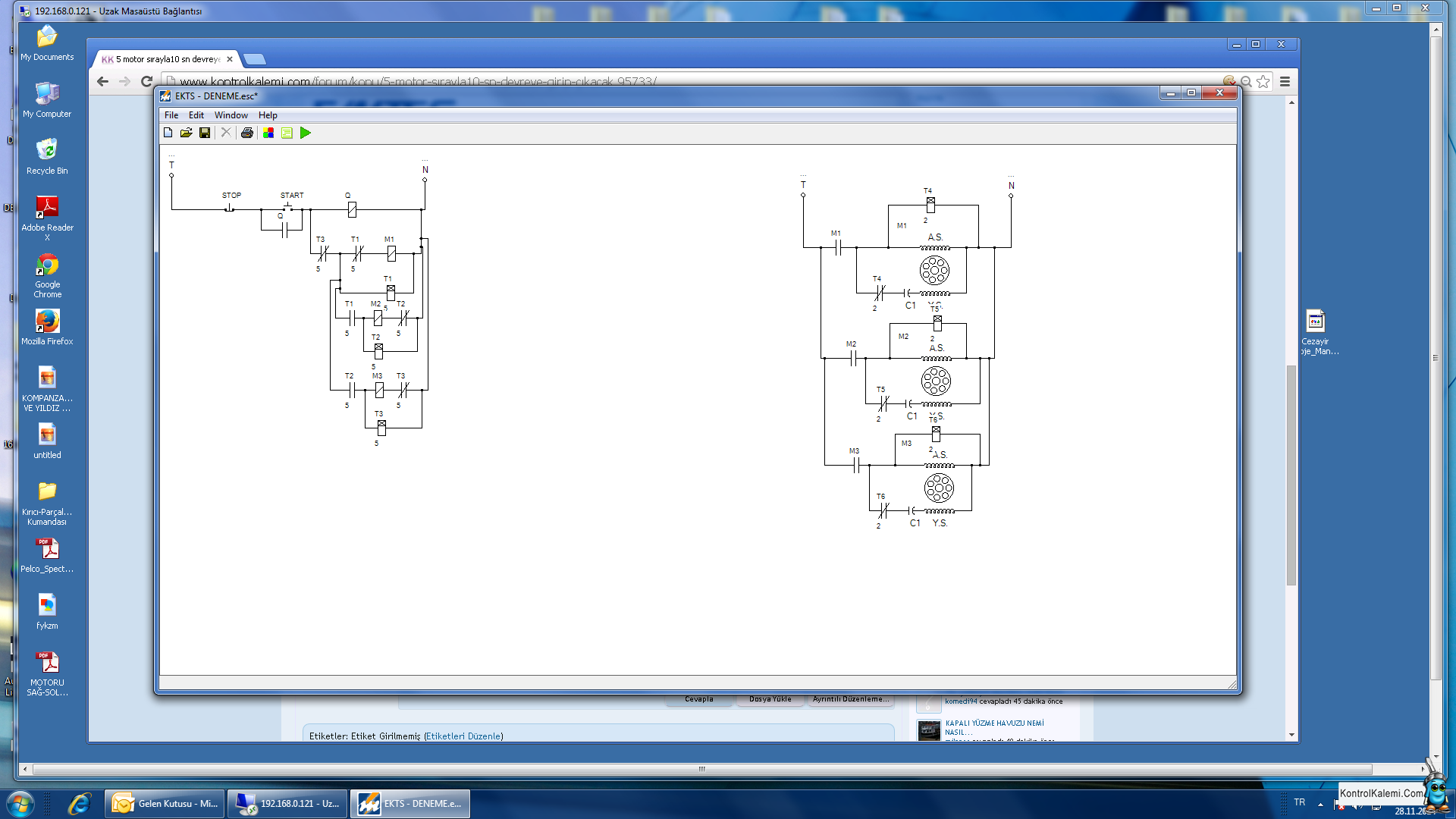Select the STOP button in circuit
The width and height of the screenshot is (1456, 819).
(x=230, y=208)
